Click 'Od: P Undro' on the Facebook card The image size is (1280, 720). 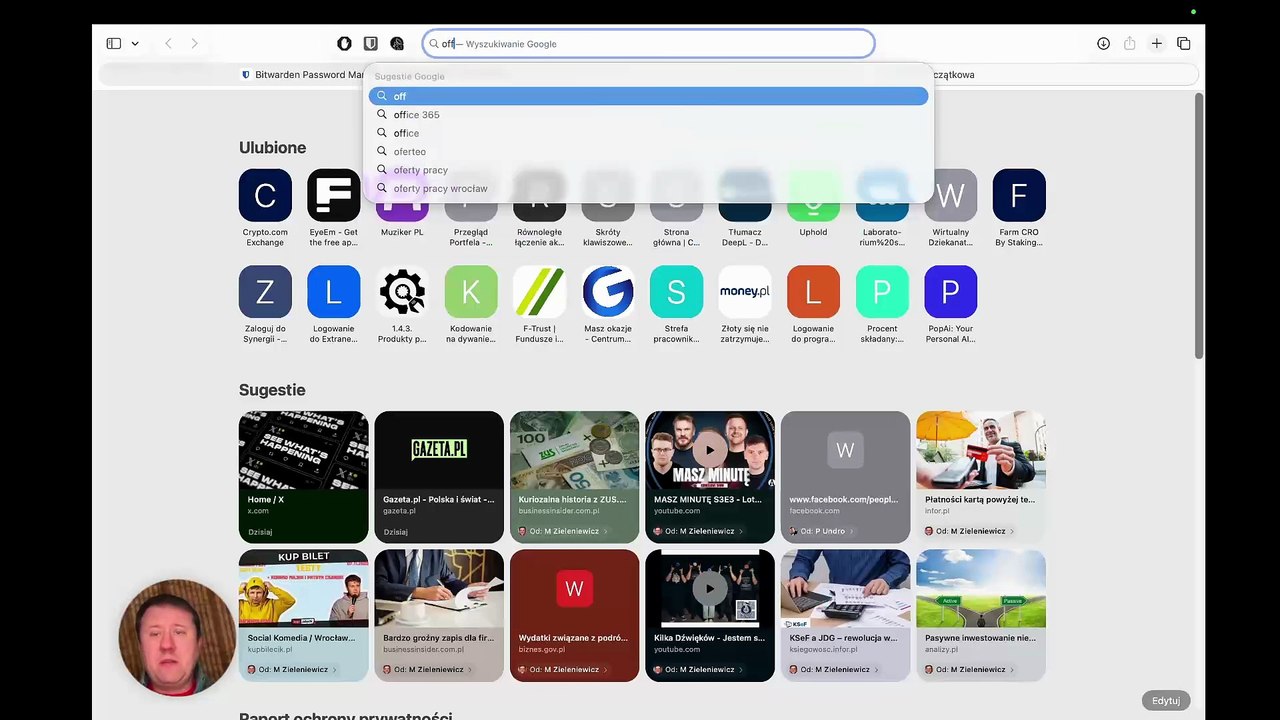(821, 531)
